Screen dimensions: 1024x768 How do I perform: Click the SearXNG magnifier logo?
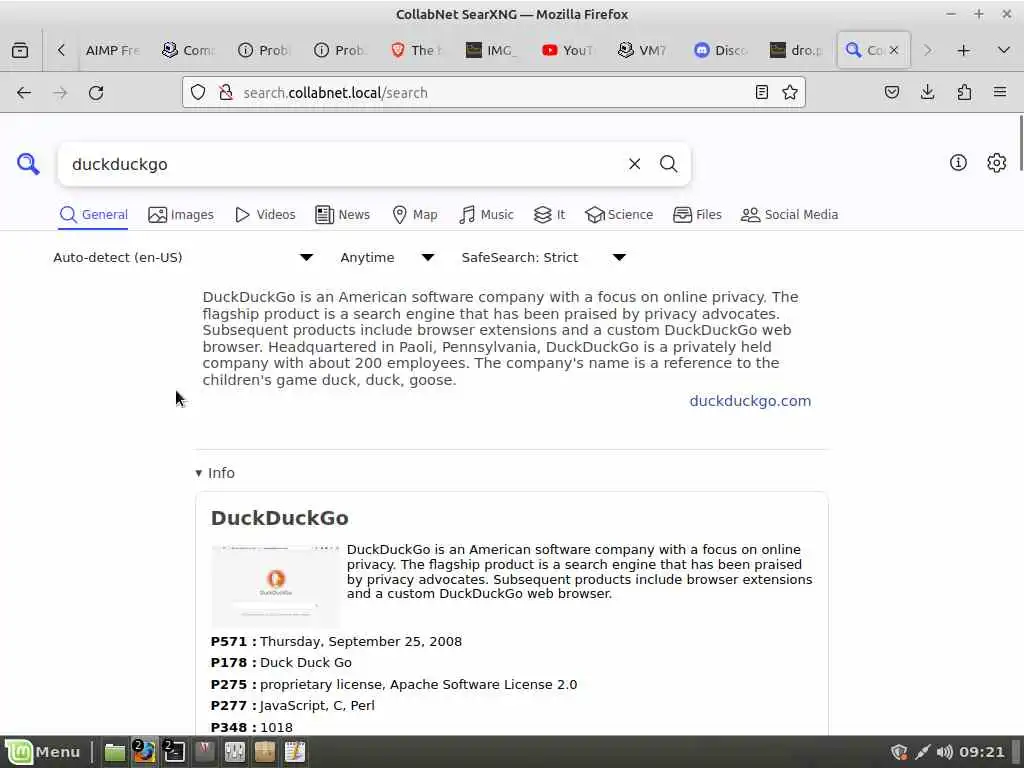pyautogui.click(x=28, y=164)
